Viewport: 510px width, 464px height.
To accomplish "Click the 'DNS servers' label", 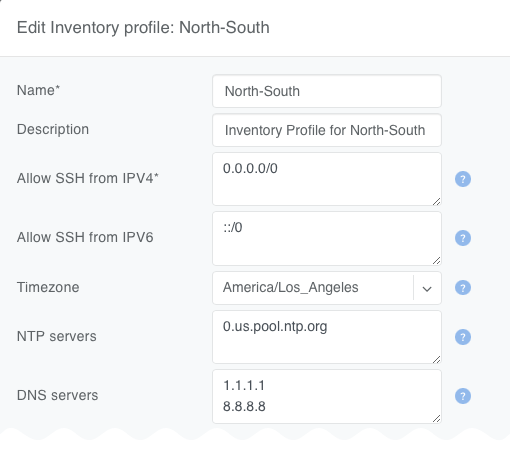I will point(57,395).
